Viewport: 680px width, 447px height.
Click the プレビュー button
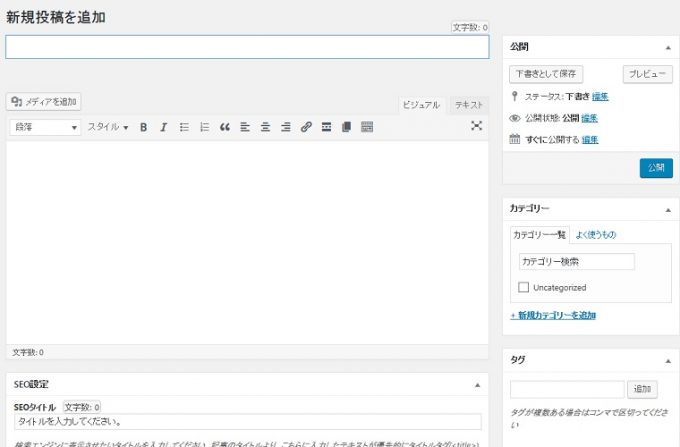(647, 74)
